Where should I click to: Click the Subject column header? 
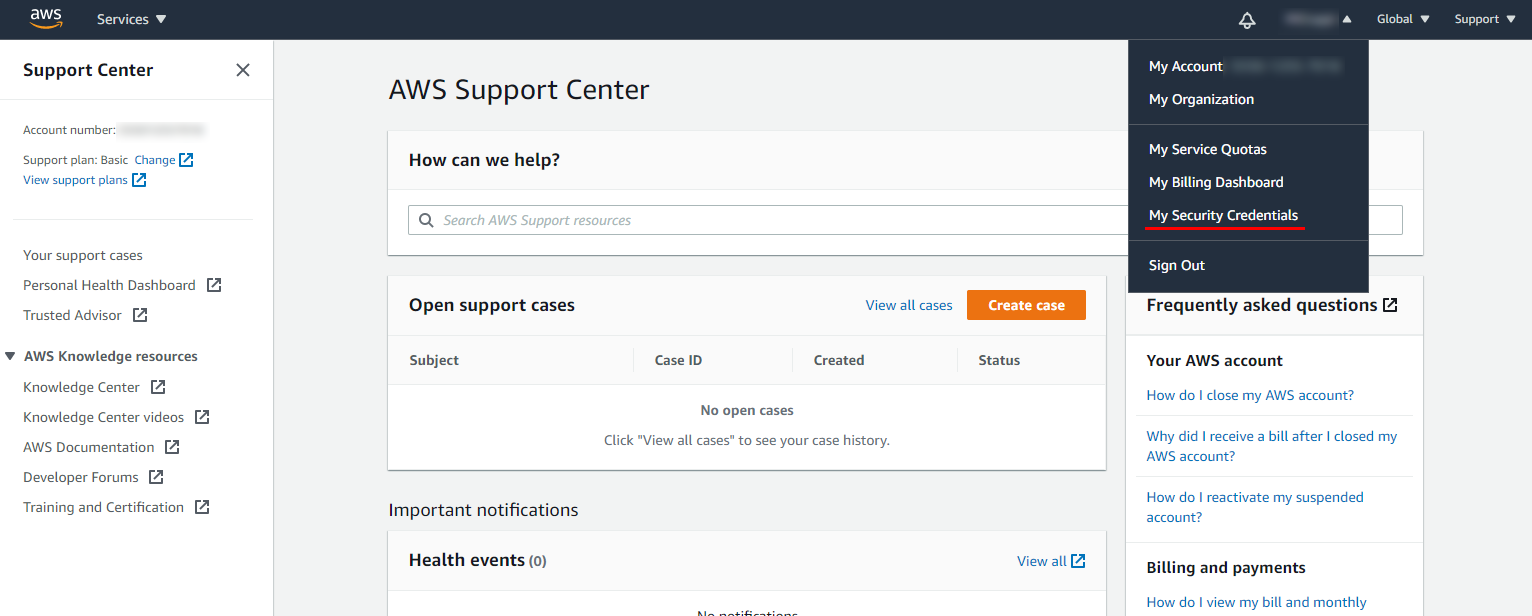click(434, 360)
